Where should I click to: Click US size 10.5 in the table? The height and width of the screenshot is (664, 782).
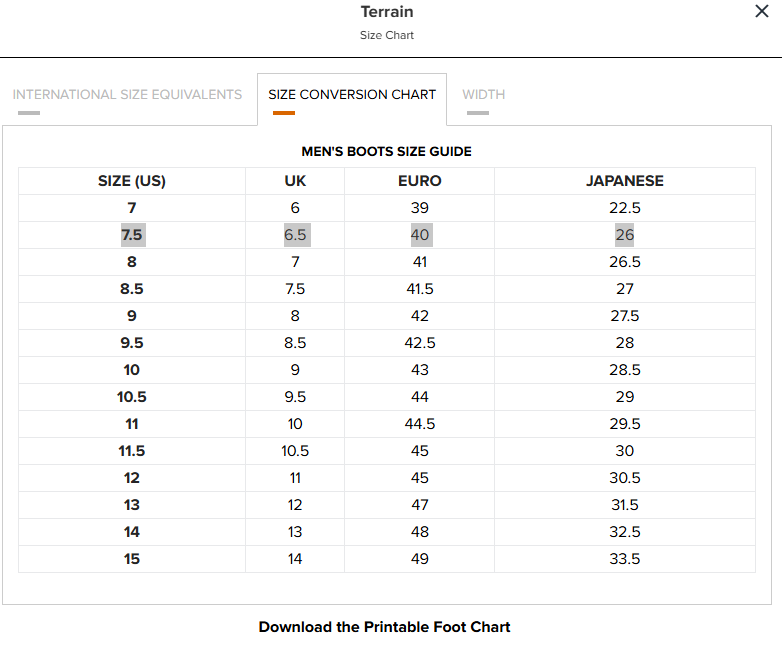(x=132, y=397)
